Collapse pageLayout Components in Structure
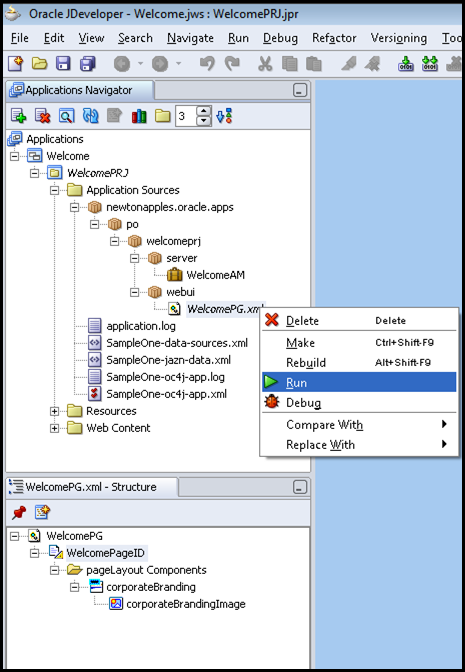This screenshot has height=672, width=465. pos(54,570)
